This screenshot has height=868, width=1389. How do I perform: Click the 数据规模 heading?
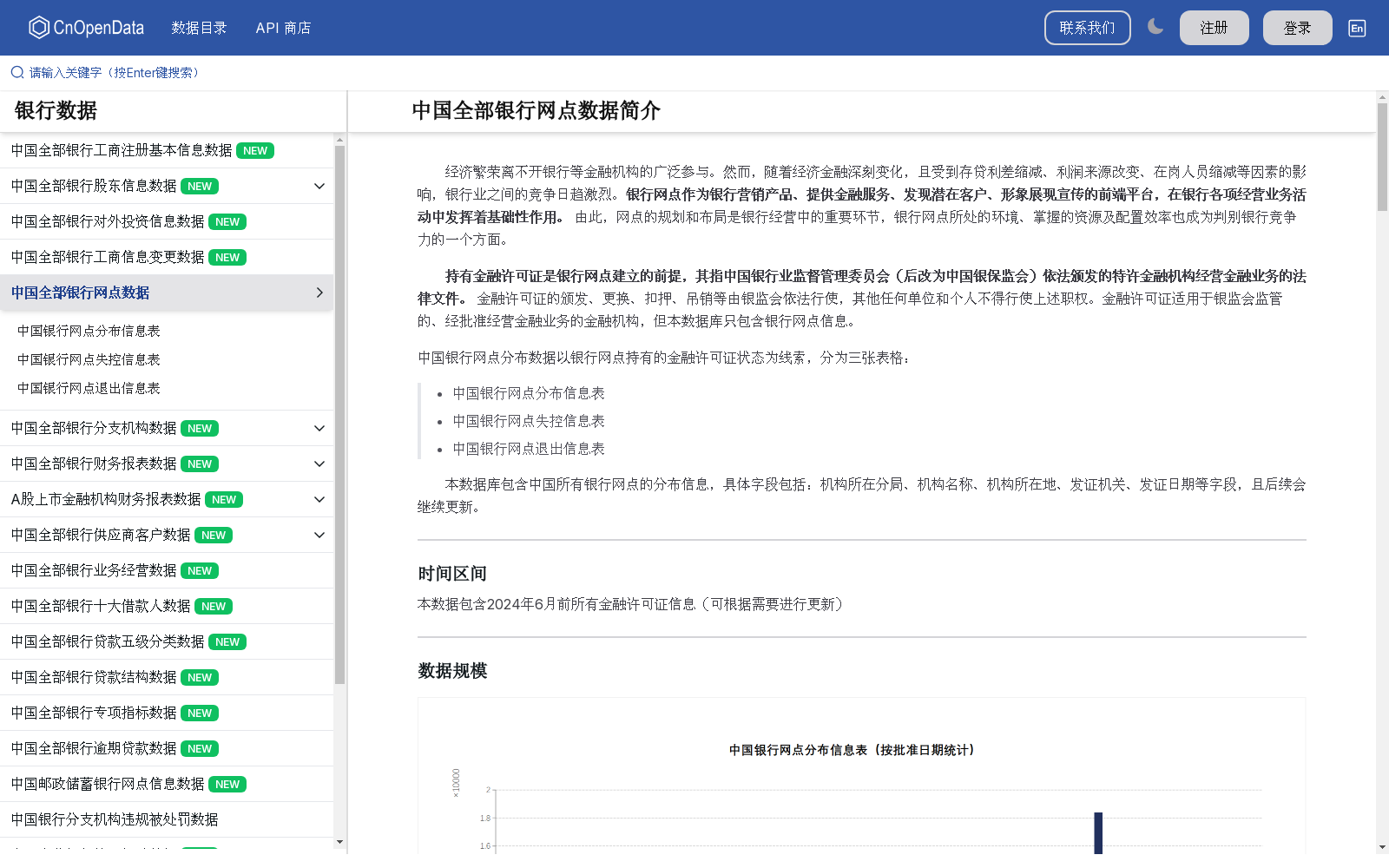pyautogui.click(x=452, y=671)
